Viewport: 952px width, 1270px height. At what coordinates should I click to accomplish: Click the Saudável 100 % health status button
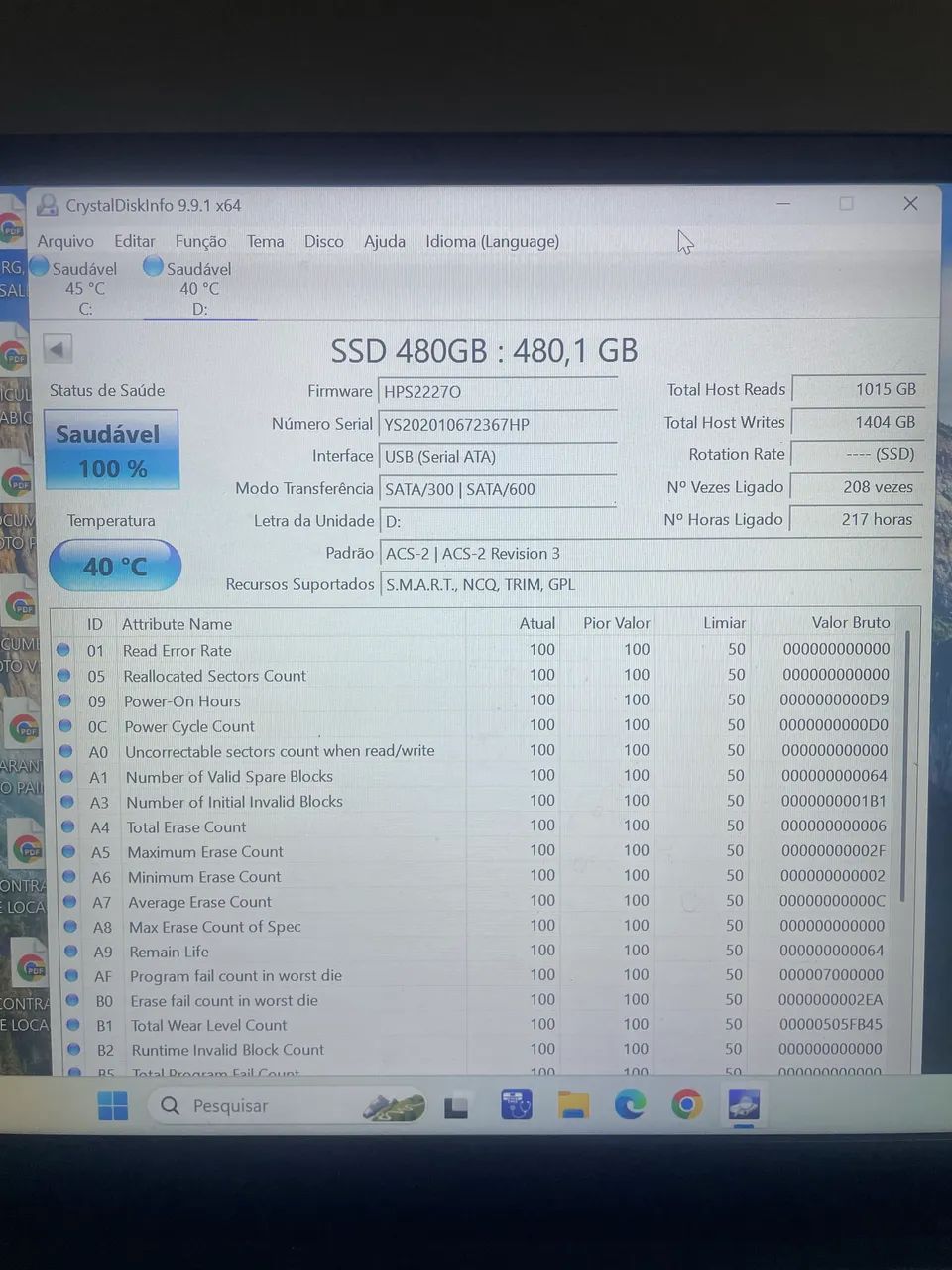112,449
